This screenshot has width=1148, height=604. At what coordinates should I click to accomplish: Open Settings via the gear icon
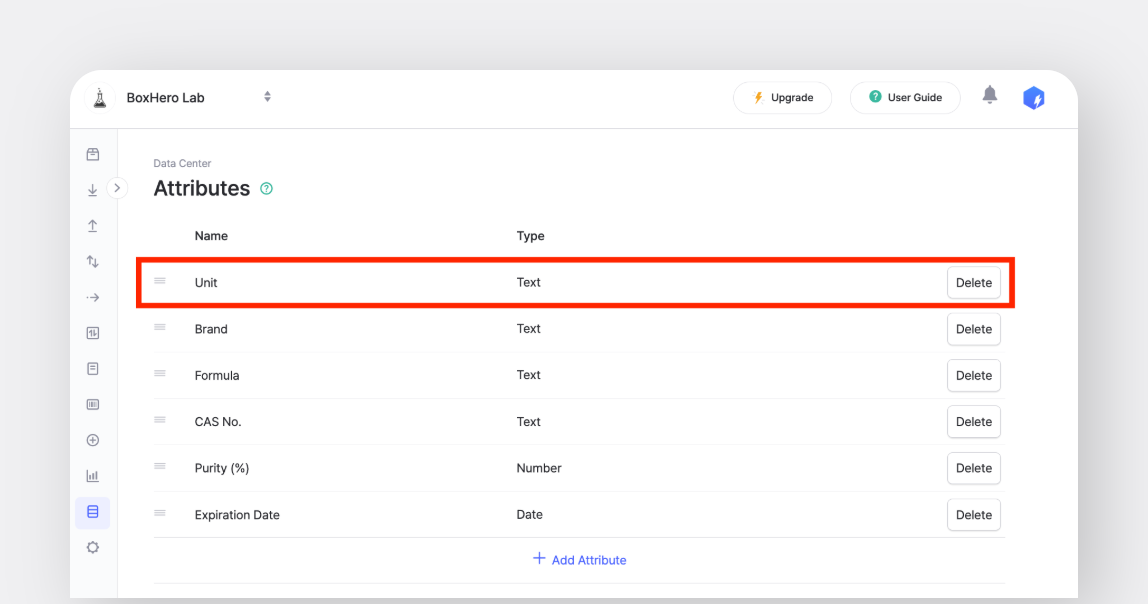point(92,547)
